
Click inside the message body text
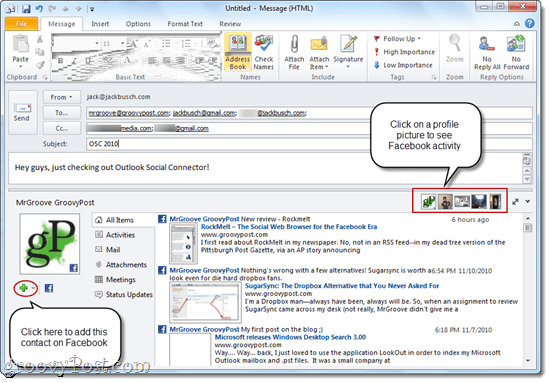[x=112, y=167]
